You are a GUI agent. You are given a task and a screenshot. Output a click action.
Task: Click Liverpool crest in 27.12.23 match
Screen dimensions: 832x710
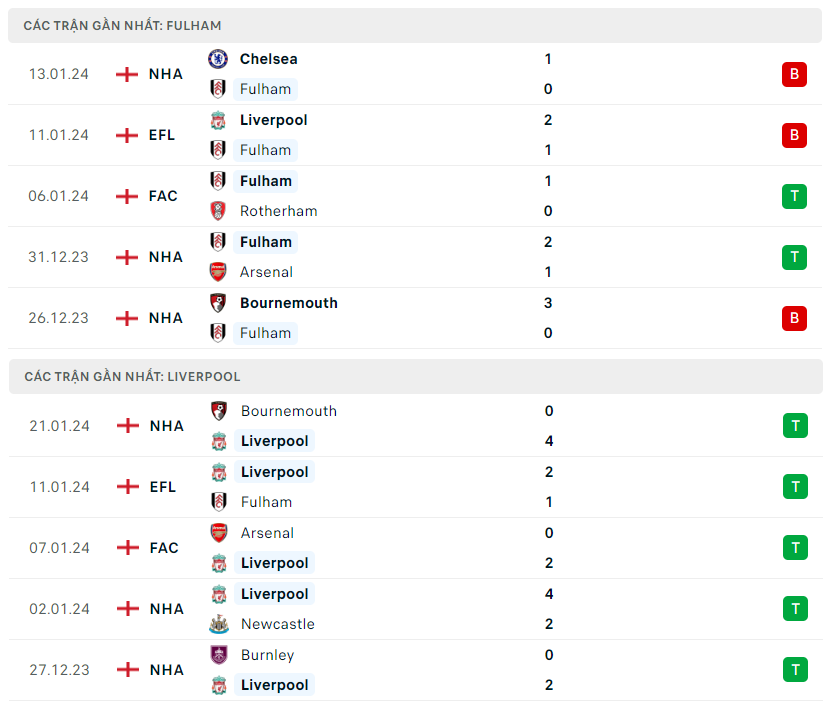coord(218,685)
